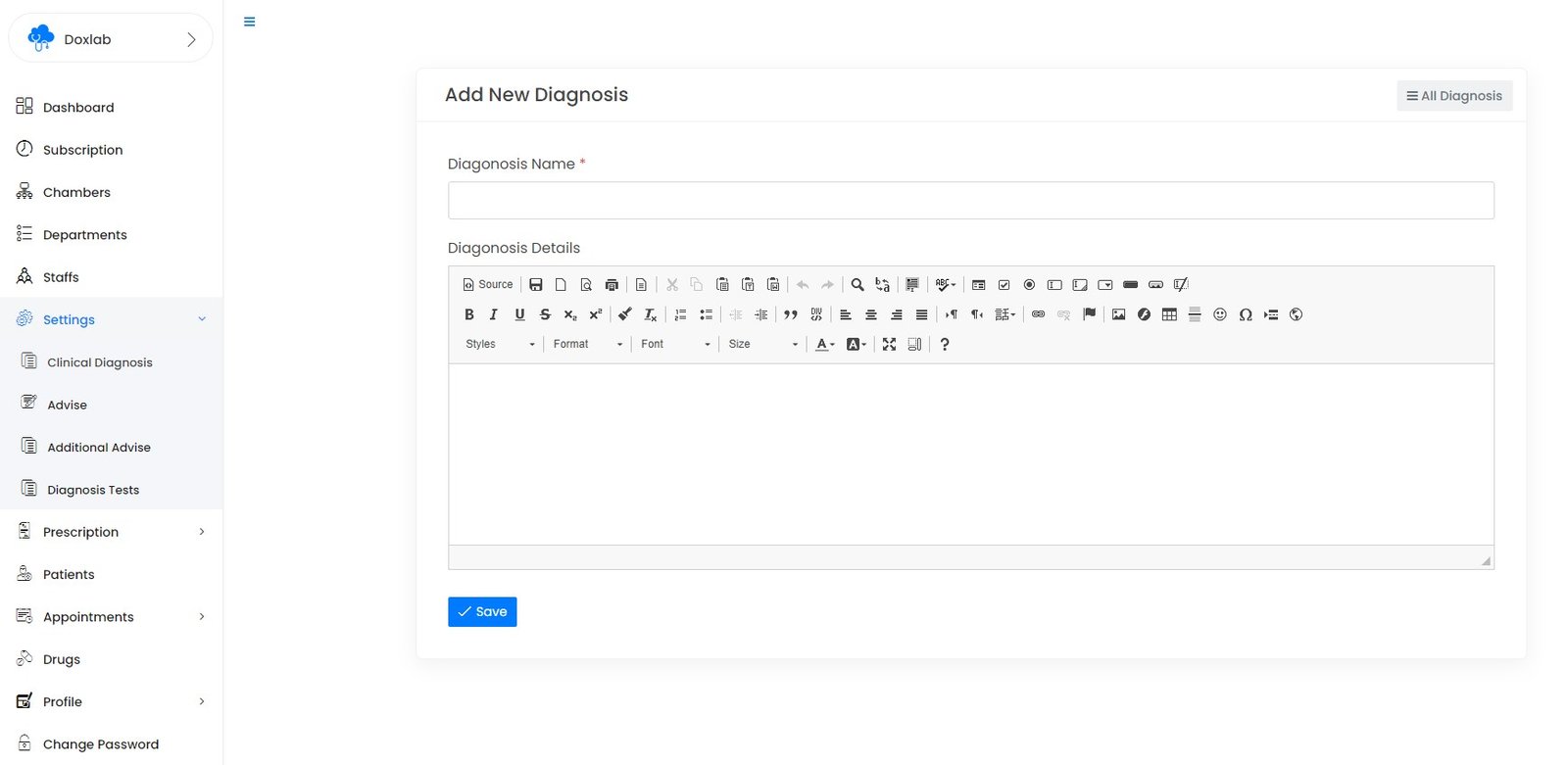Expand the Prescription menu in the sidebar

111,532
